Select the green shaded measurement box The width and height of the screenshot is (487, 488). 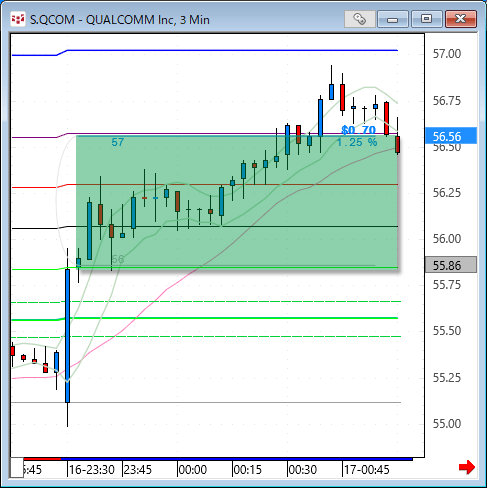237,202
